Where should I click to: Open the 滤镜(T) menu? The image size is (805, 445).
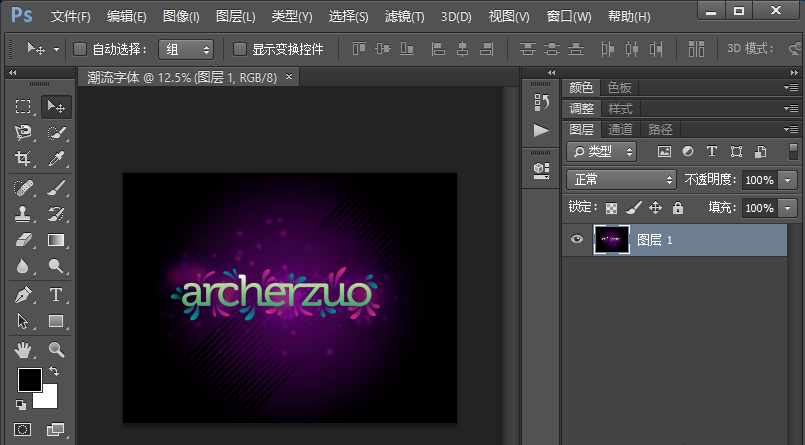[x=405, y=17]
